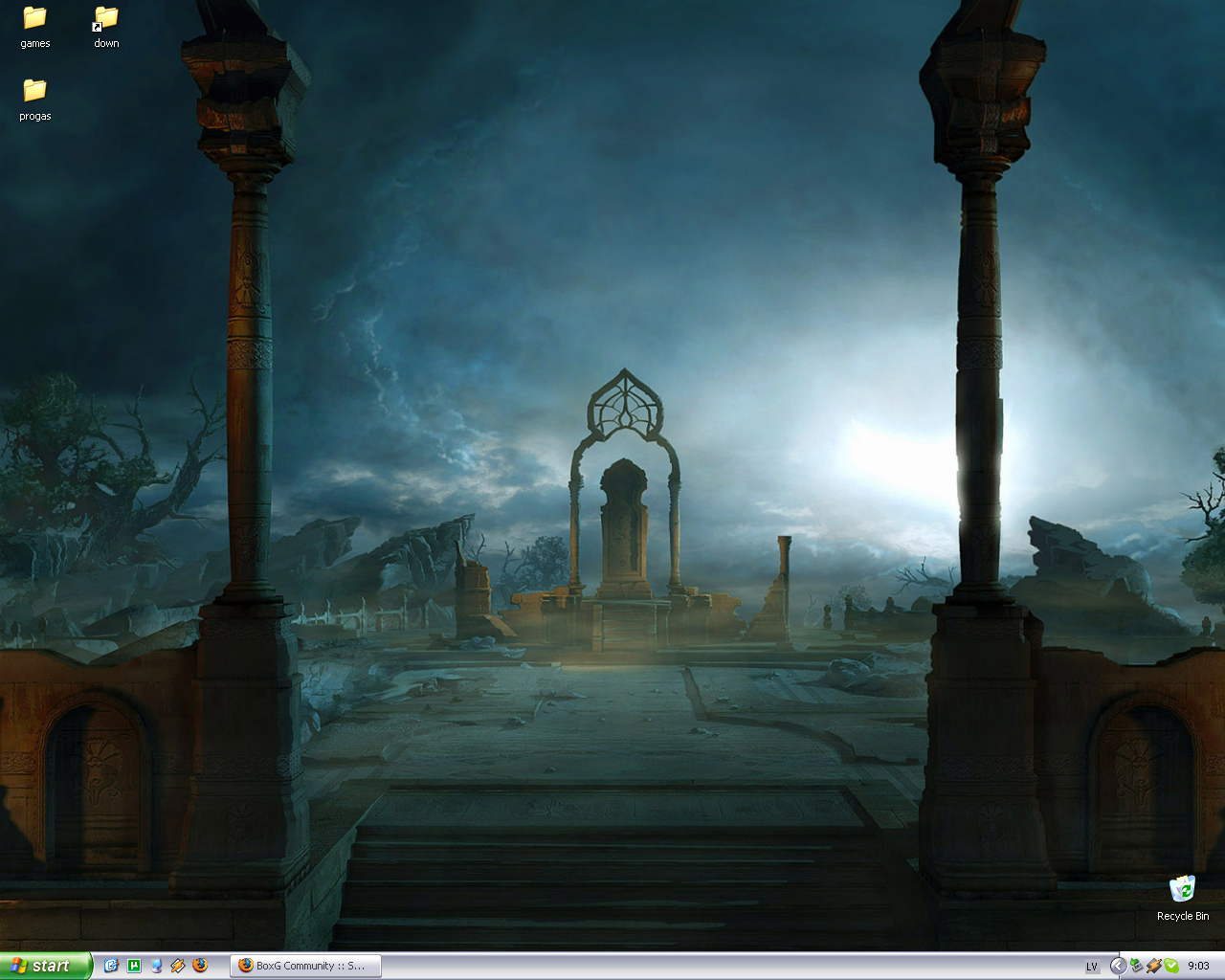Click the Safely Remove Hardware tray icon
This screenshot has height=980, width=1225.
click(x=1137, y=966)
